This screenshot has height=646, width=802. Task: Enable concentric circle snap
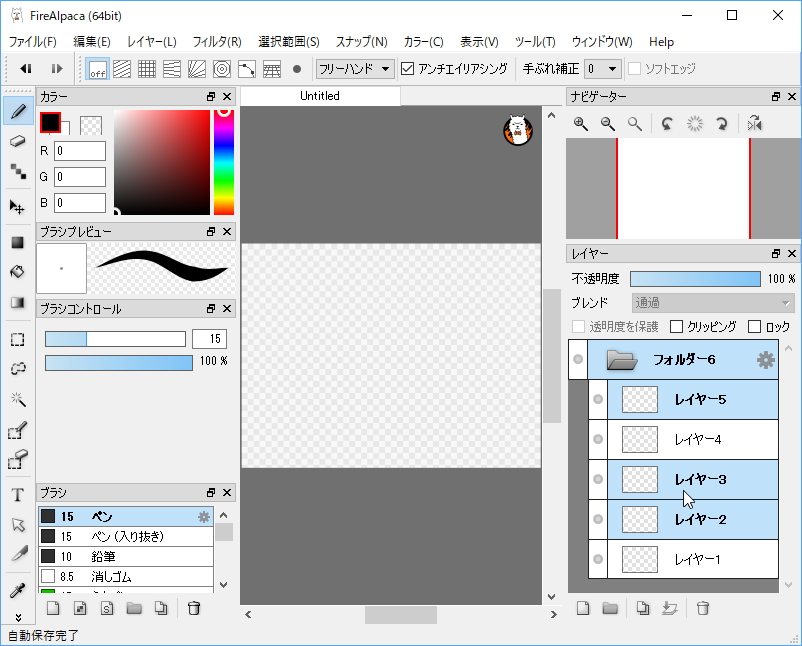coord(221,69)
